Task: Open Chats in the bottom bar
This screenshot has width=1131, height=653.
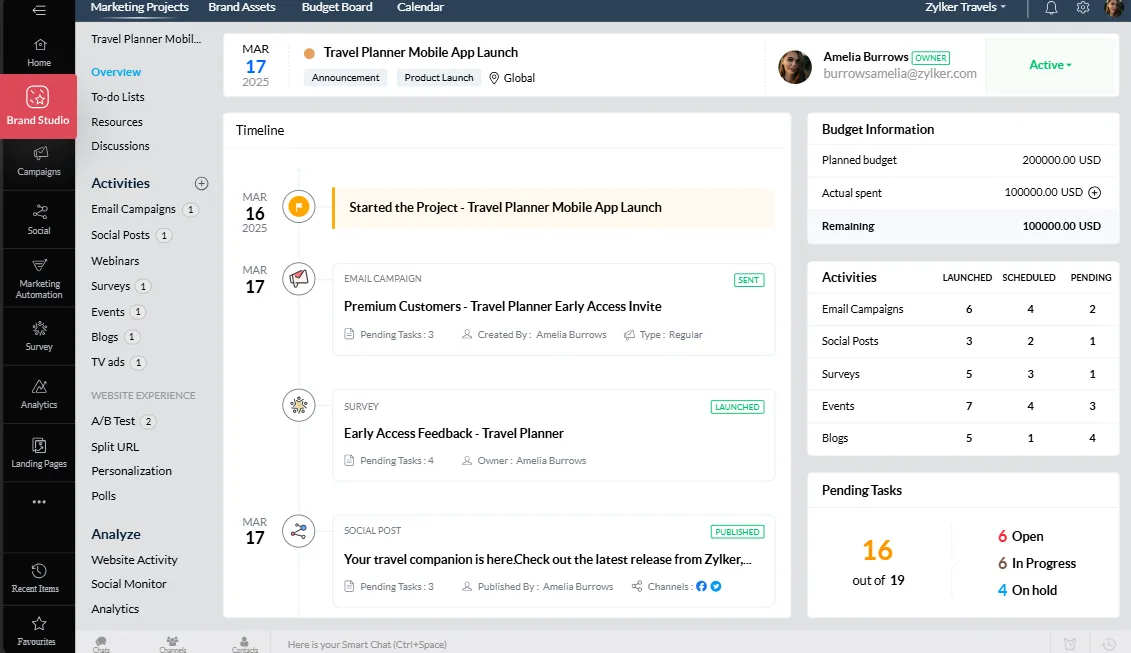Action: 101,644
